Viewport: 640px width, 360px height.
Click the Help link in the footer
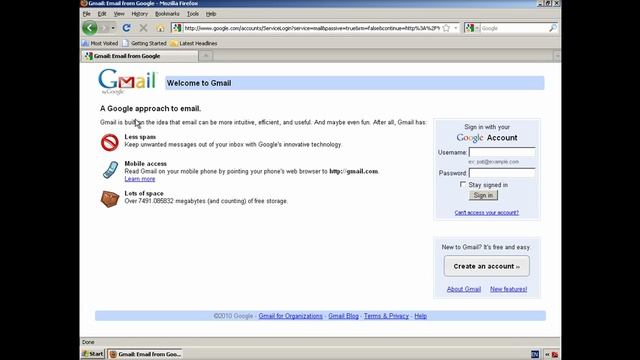point(420,316)
